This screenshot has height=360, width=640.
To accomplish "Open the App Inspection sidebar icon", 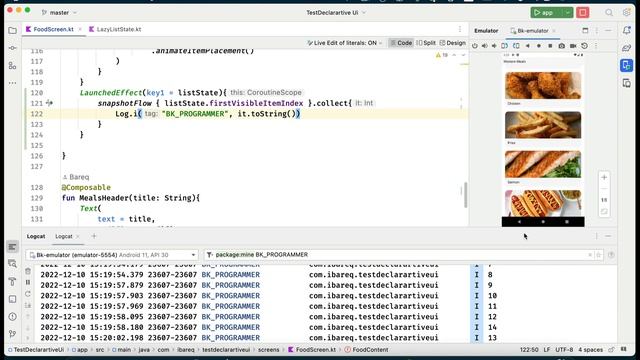I will 13,264.
